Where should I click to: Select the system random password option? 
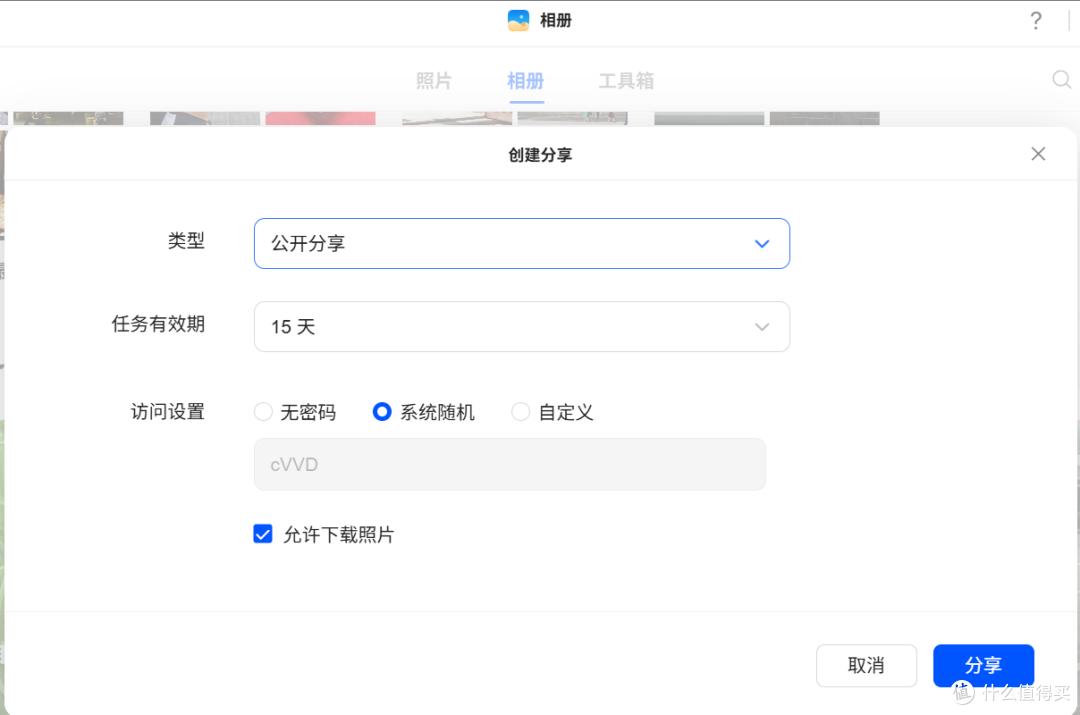(382, 412)
